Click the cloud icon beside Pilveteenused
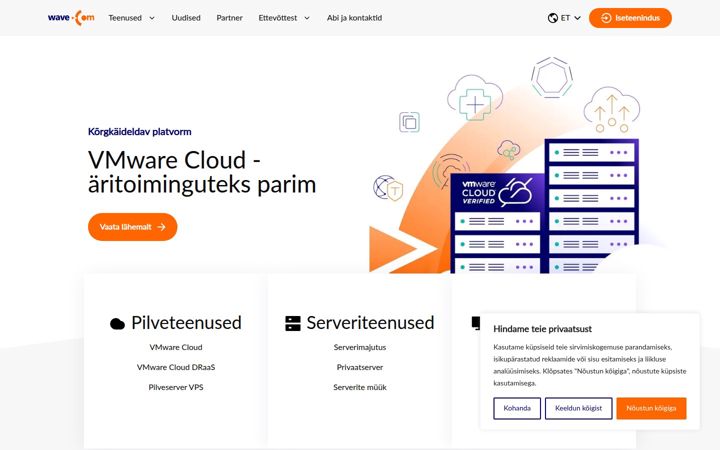 pyautogui.click(x=118, y=324)
